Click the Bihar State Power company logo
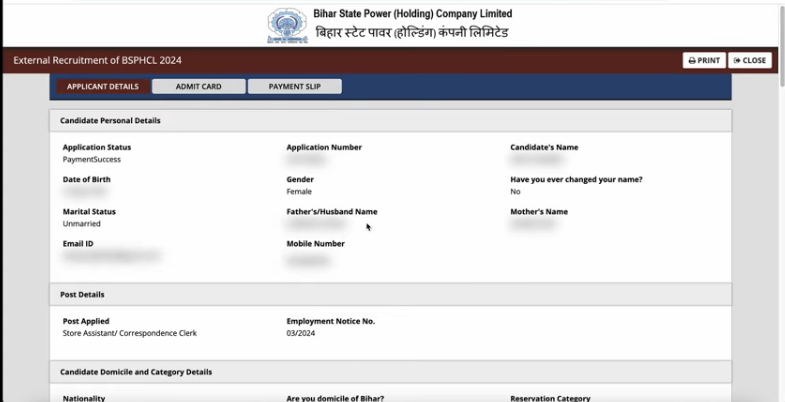The width and height of the screenshot is (785, 402). point(287,26)
